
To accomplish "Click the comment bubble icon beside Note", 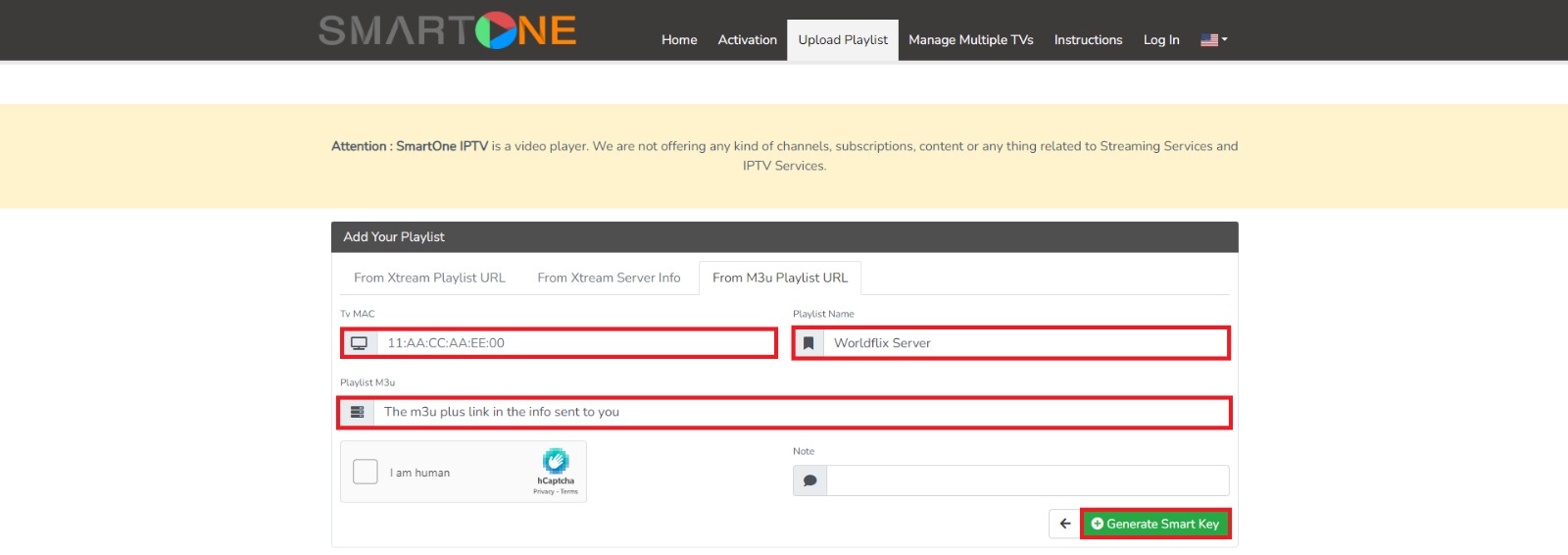I will click(810, 480).
